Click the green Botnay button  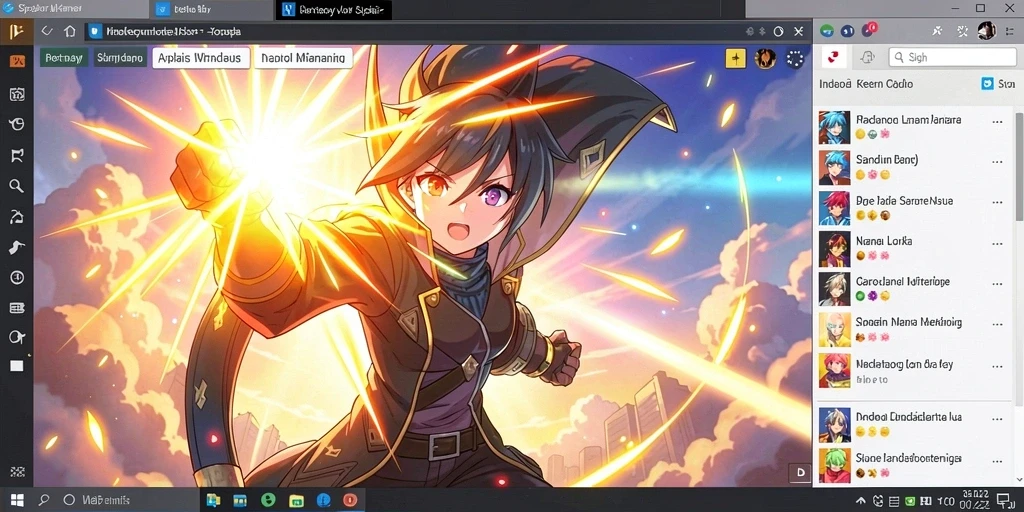point(64,58)
